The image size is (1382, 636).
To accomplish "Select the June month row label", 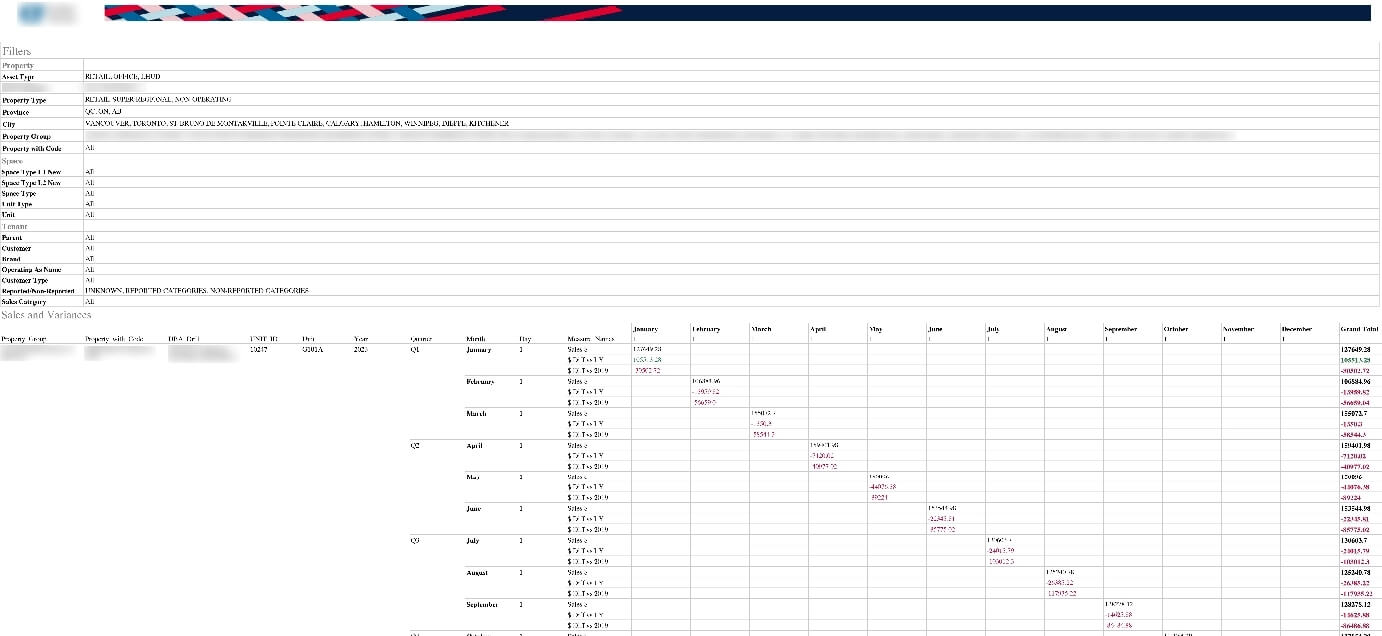I will point(474,509).
